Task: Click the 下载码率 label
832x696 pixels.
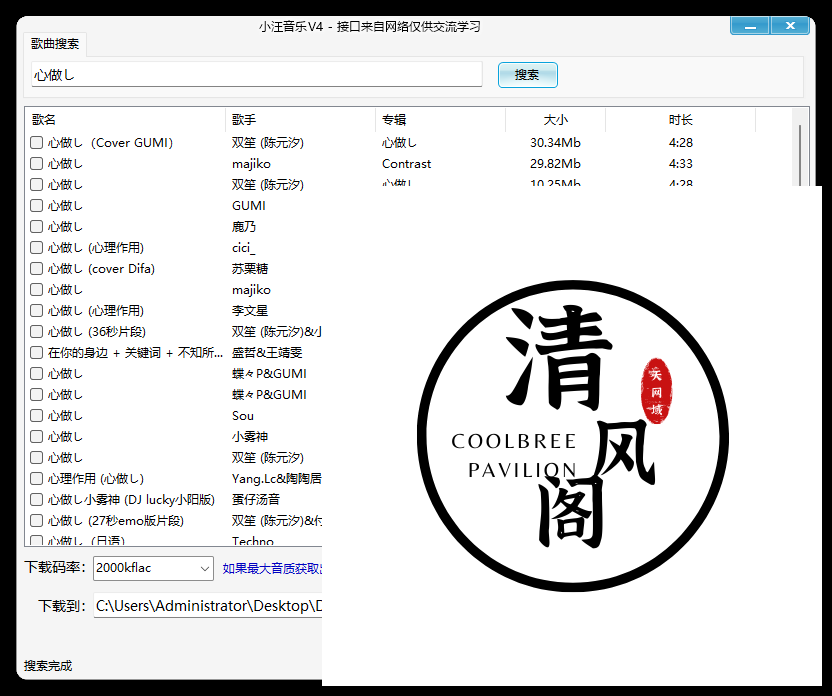Action: pos(55,567)
